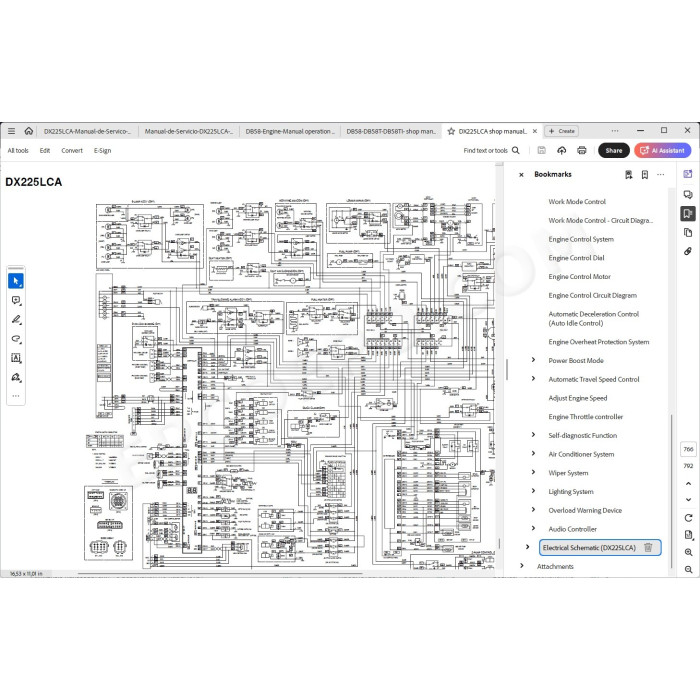This screenshot has height=700, width=700.
Task: Open Bookmarks panel options ellipsis
Action: [661, 175]
